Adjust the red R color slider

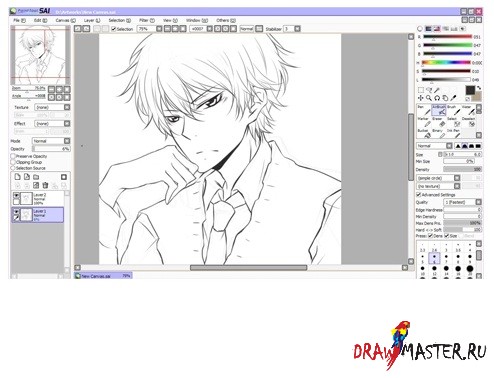tap(447, 37)
